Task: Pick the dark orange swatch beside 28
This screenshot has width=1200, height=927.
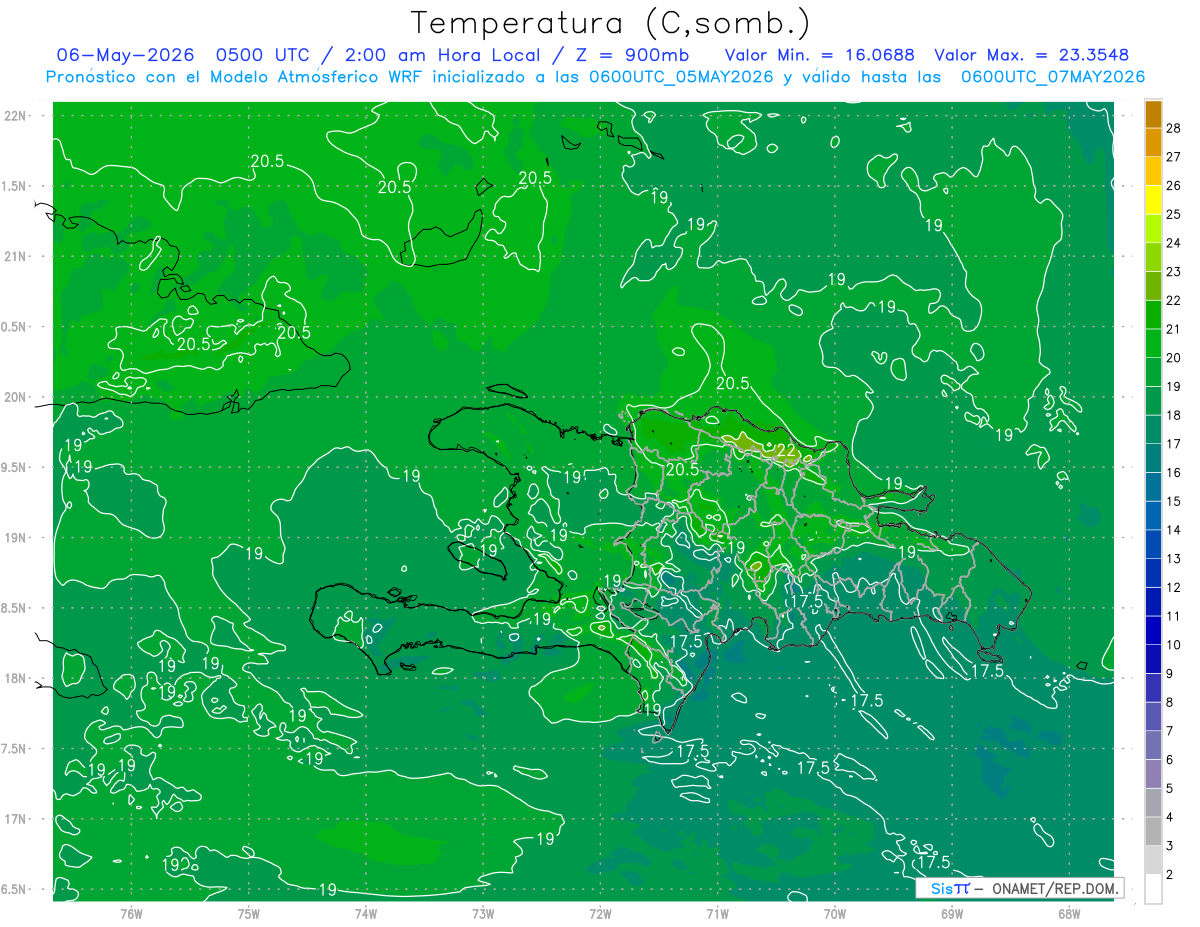Action: click(1153, 115)
